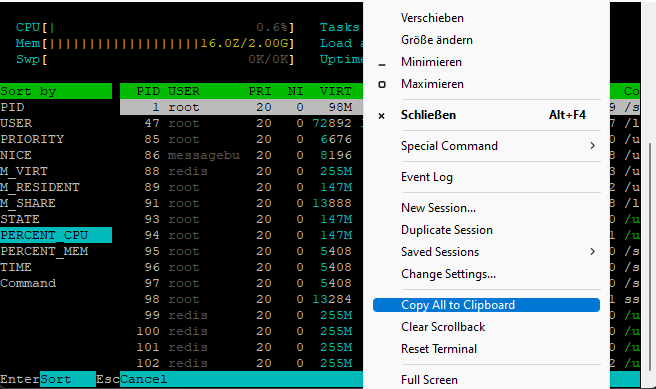Click the 13888 VIRT value for PID 91

(332, 203)
